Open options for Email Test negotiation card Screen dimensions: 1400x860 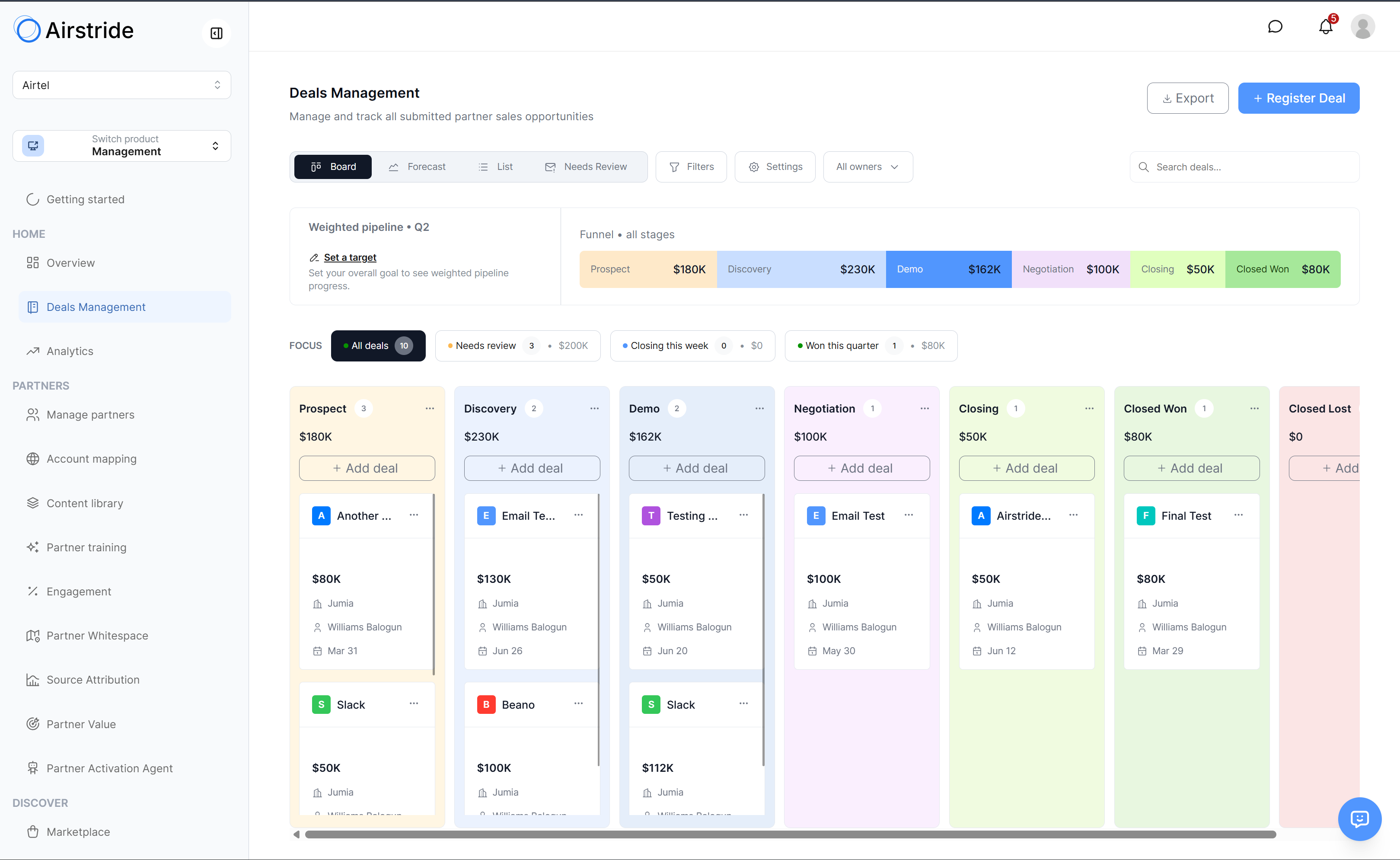point(909,515)
